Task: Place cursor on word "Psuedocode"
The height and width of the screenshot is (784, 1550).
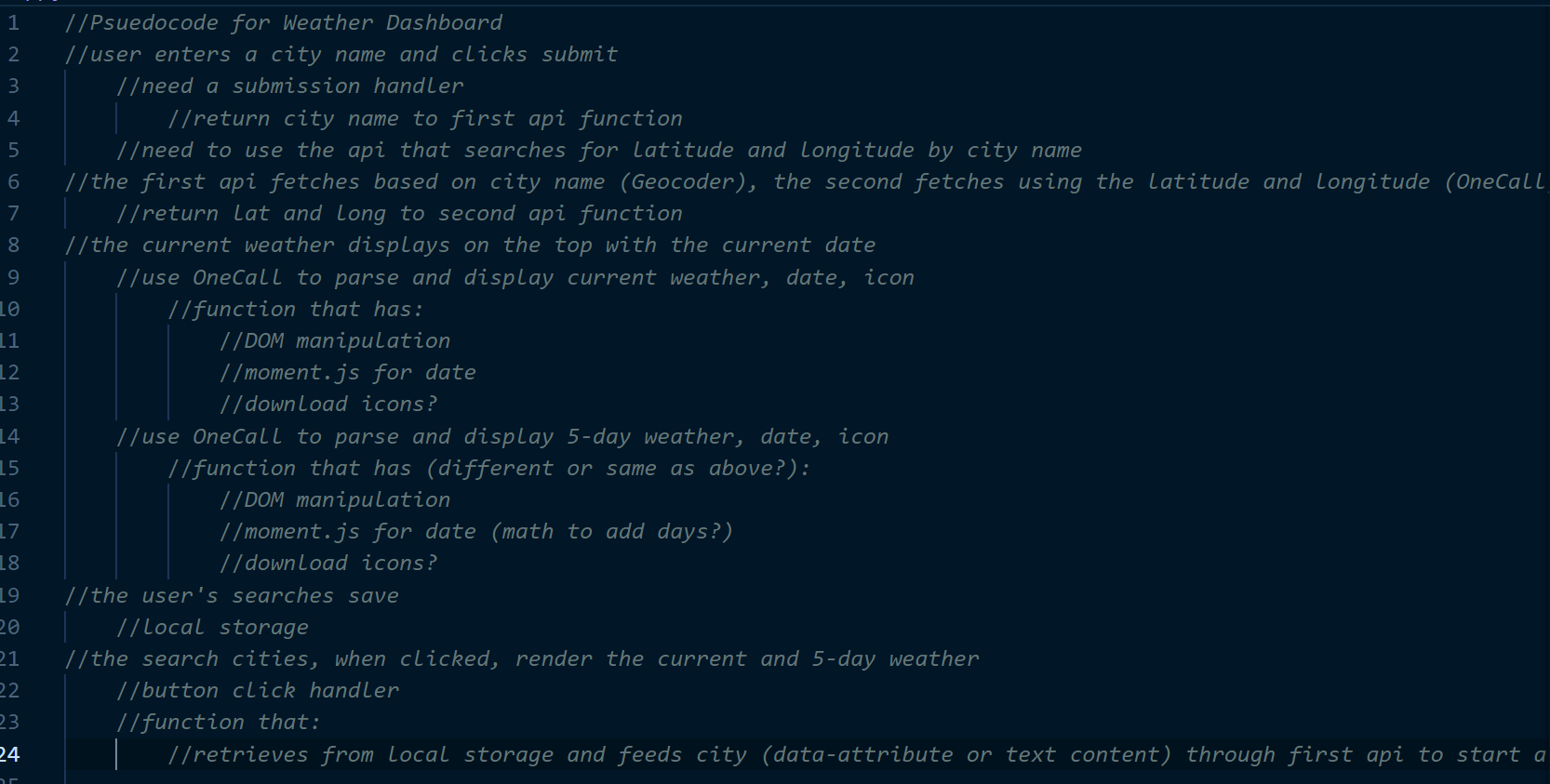Action: click(x=154, y=22)
